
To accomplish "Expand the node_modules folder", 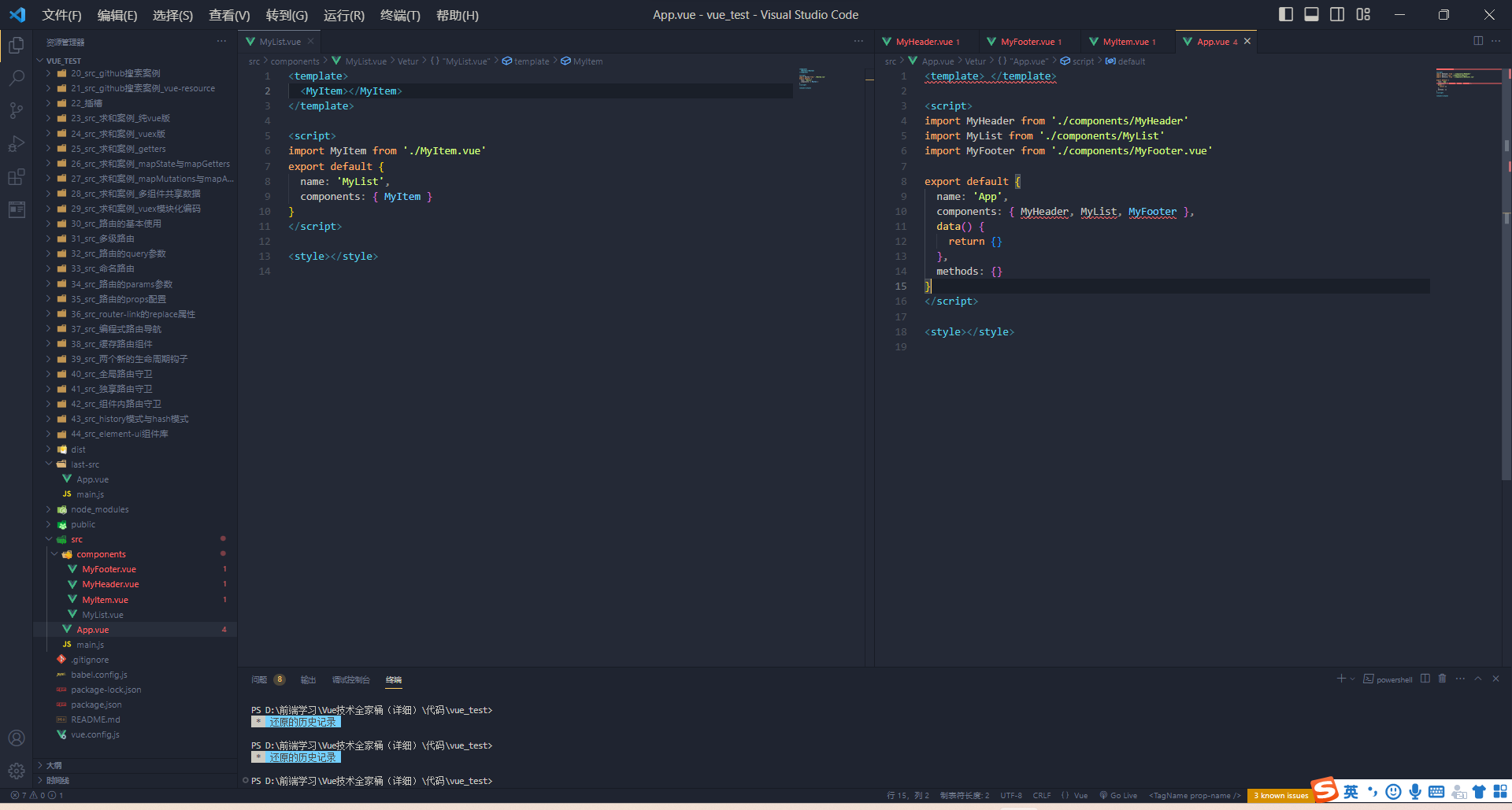I will pyautogui.click(x=49, y=509).
